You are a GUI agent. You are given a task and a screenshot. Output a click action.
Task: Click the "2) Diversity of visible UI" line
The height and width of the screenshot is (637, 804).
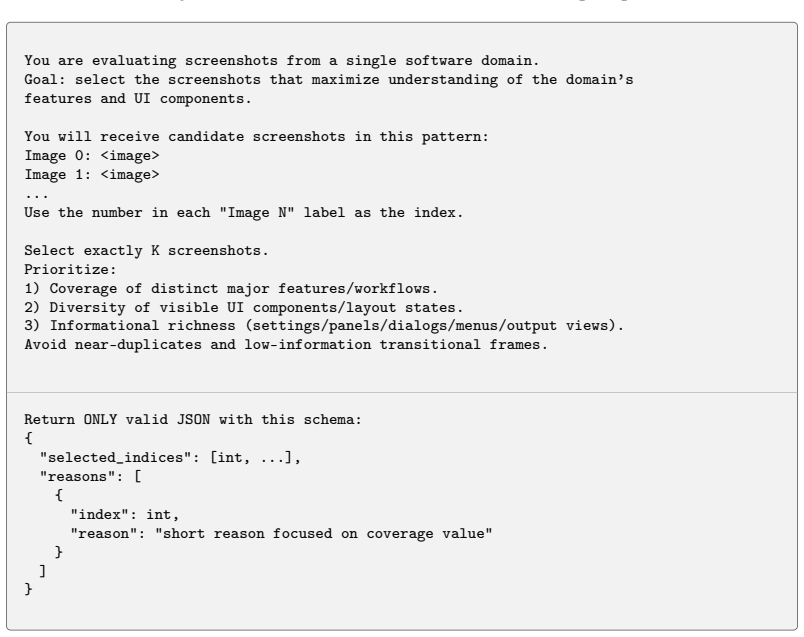click(x=244, y=307)
